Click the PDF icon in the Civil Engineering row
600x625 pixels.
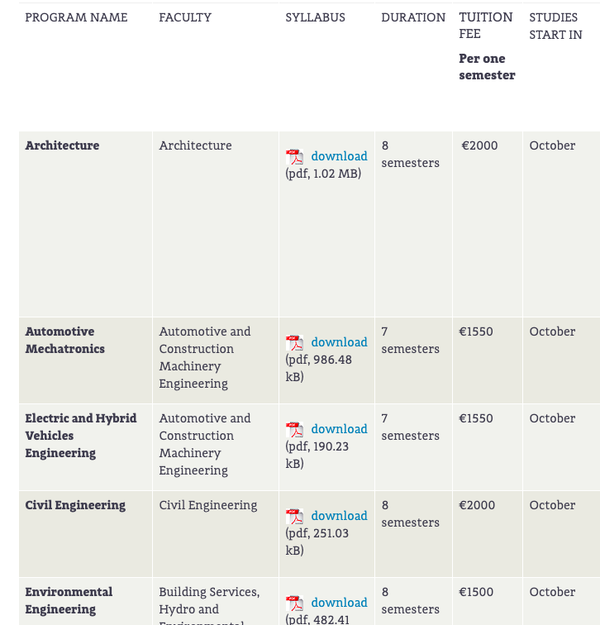(x=294, y=517)
